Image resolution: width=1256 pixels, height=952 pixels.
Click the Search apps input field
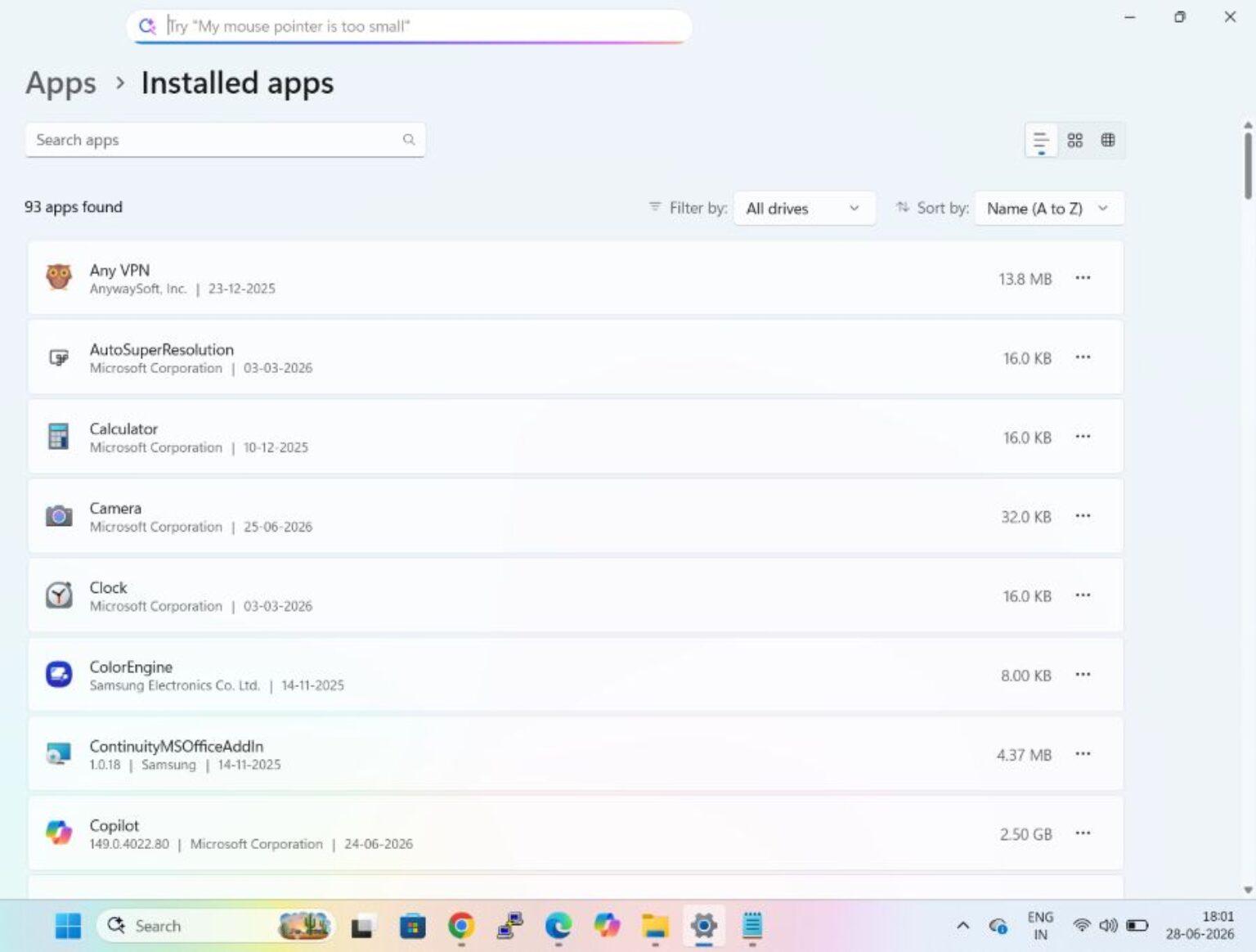pos(225,140)
